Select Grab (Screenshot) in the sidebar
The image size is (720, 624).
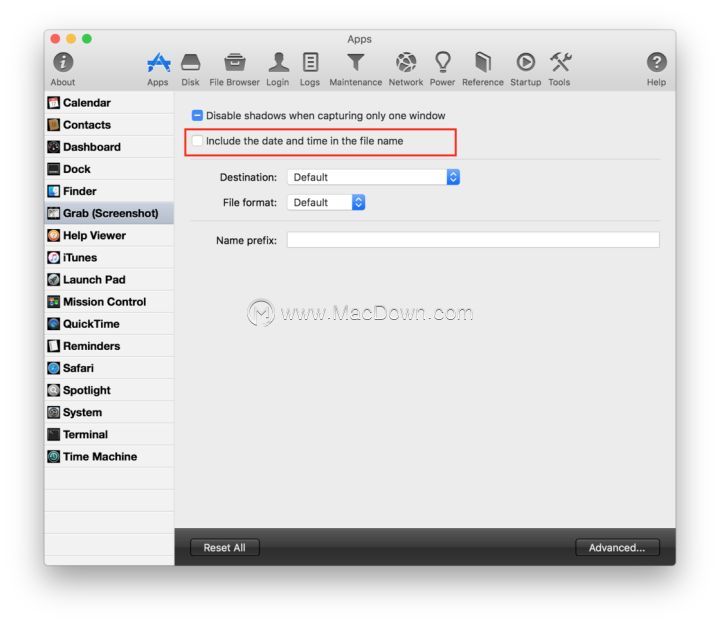tap(109, 213)
